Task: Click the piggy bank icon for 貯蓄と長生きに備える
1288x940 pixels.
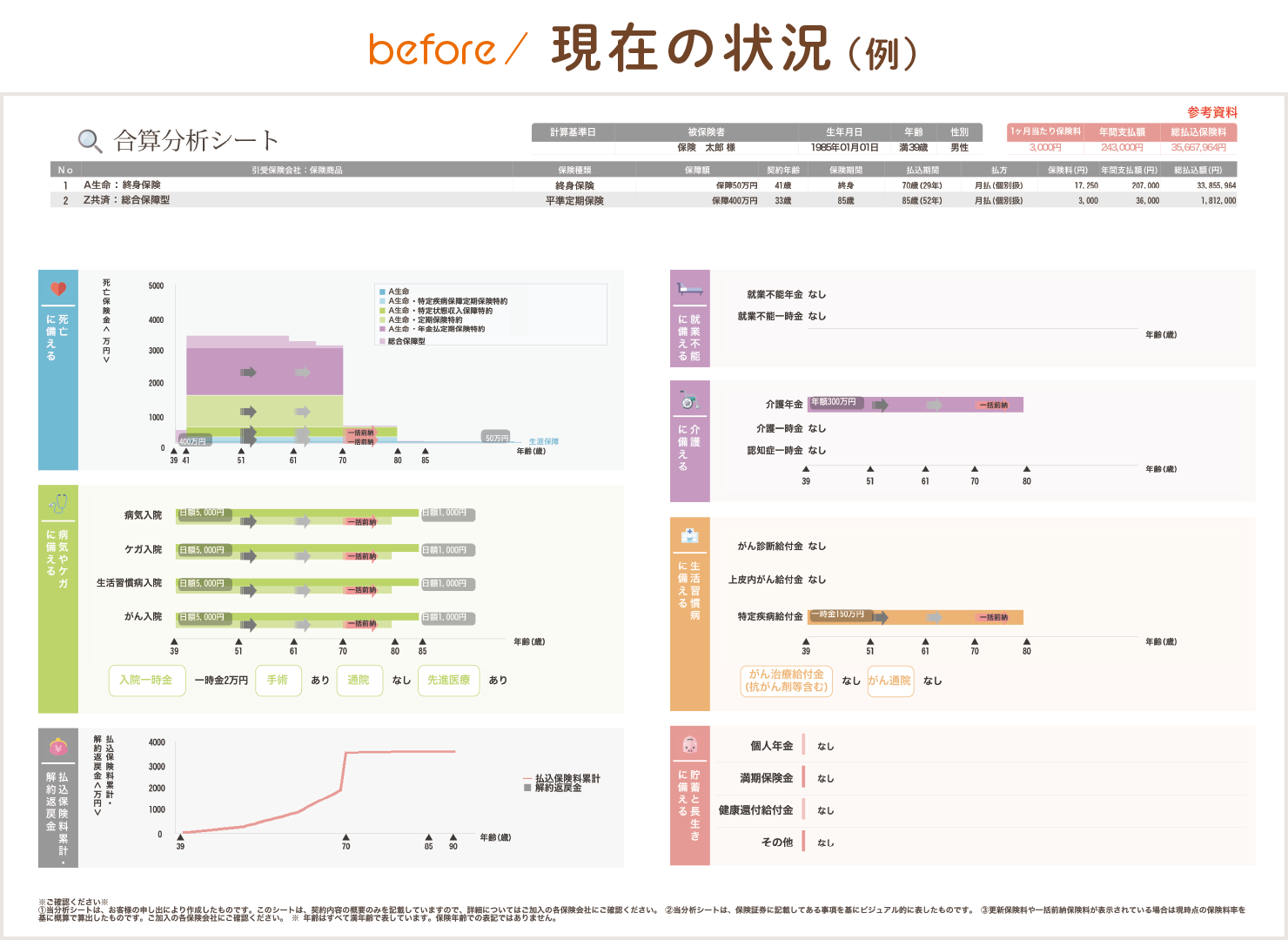Action: [x=690, y=745]
